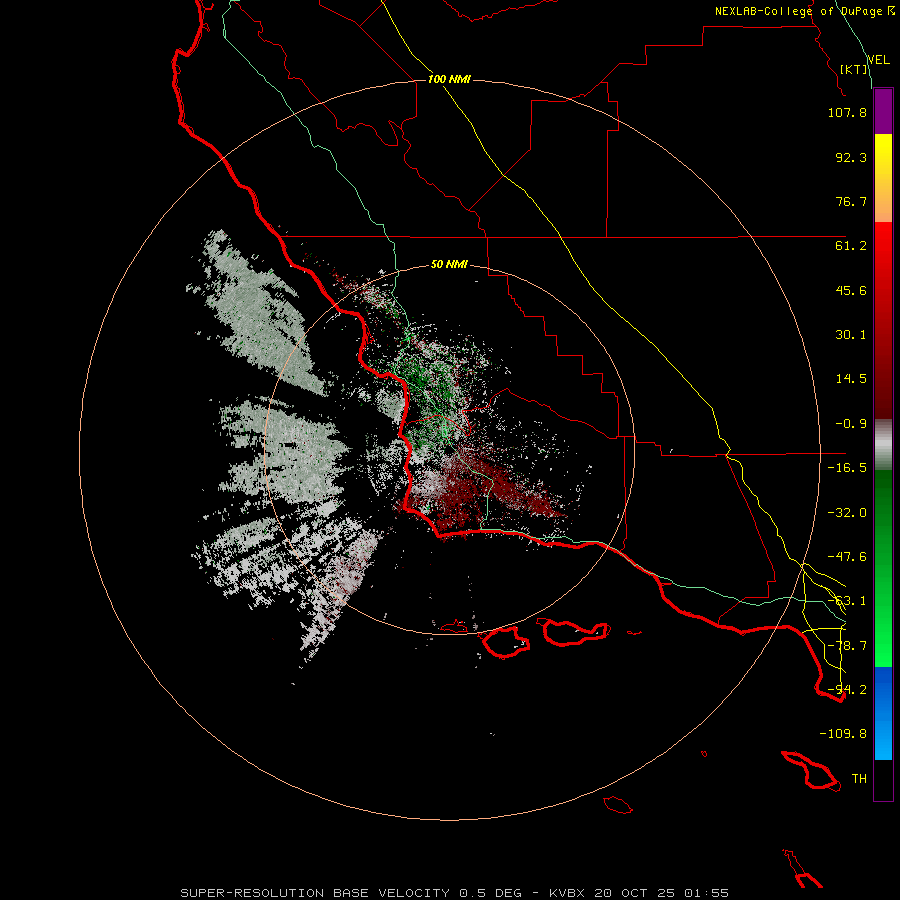Click the 50 NMI range ring label
The width and height of the screenshot is (900, 900).
pos(449,265)
